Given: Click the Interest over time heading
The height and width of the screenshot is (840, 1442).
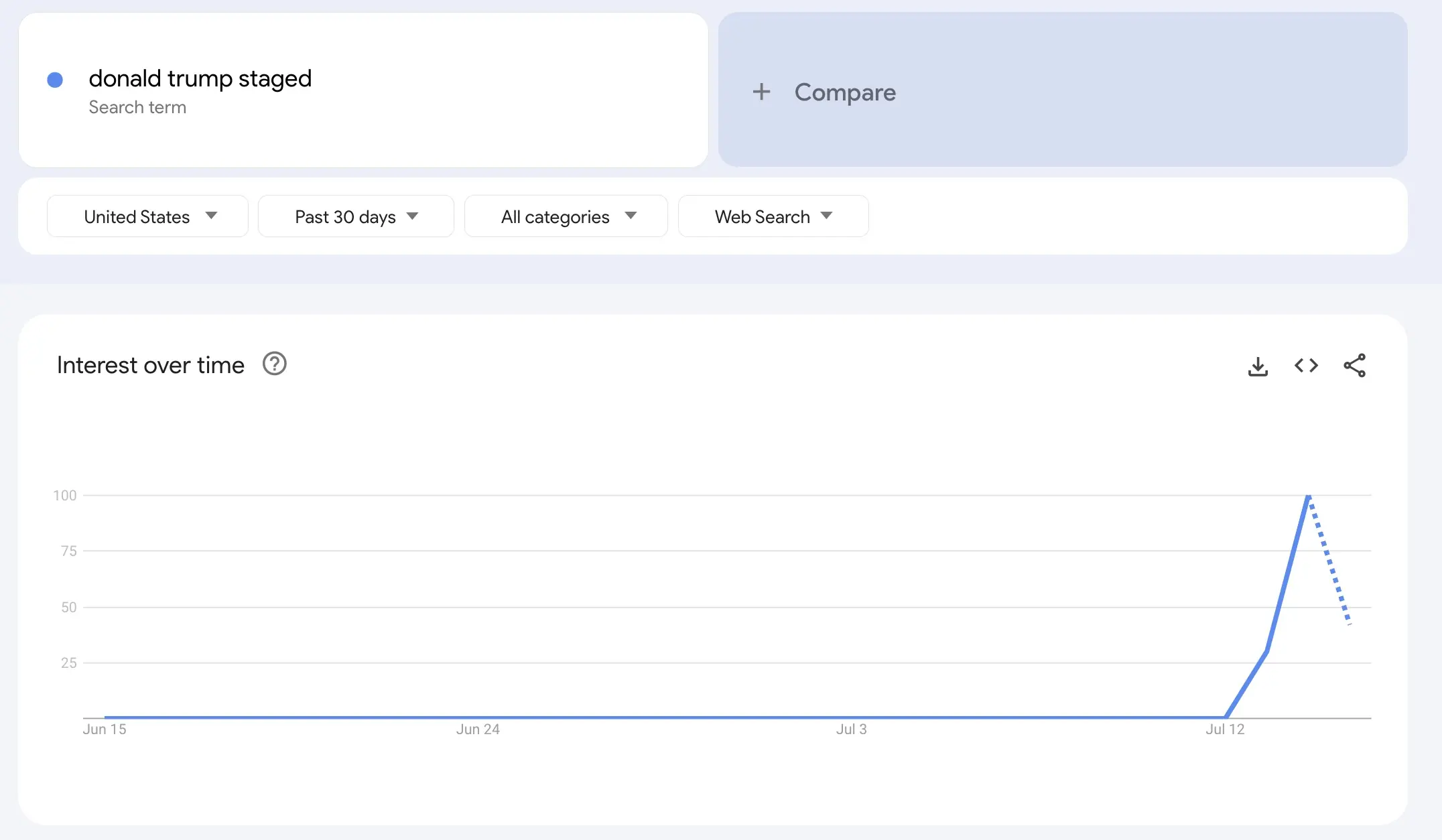Looking at the screenshot, I should (151, 365).
